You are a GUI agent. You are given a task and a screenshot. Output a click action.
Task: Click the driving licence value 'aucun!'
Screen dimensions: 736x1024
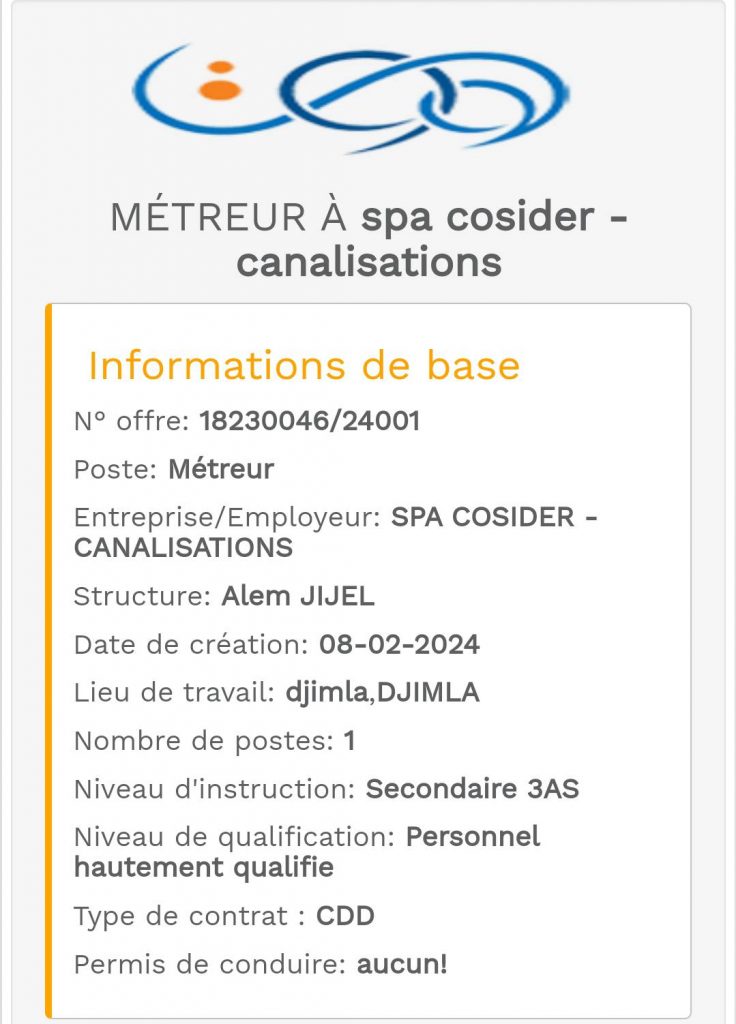pos(402,964)
